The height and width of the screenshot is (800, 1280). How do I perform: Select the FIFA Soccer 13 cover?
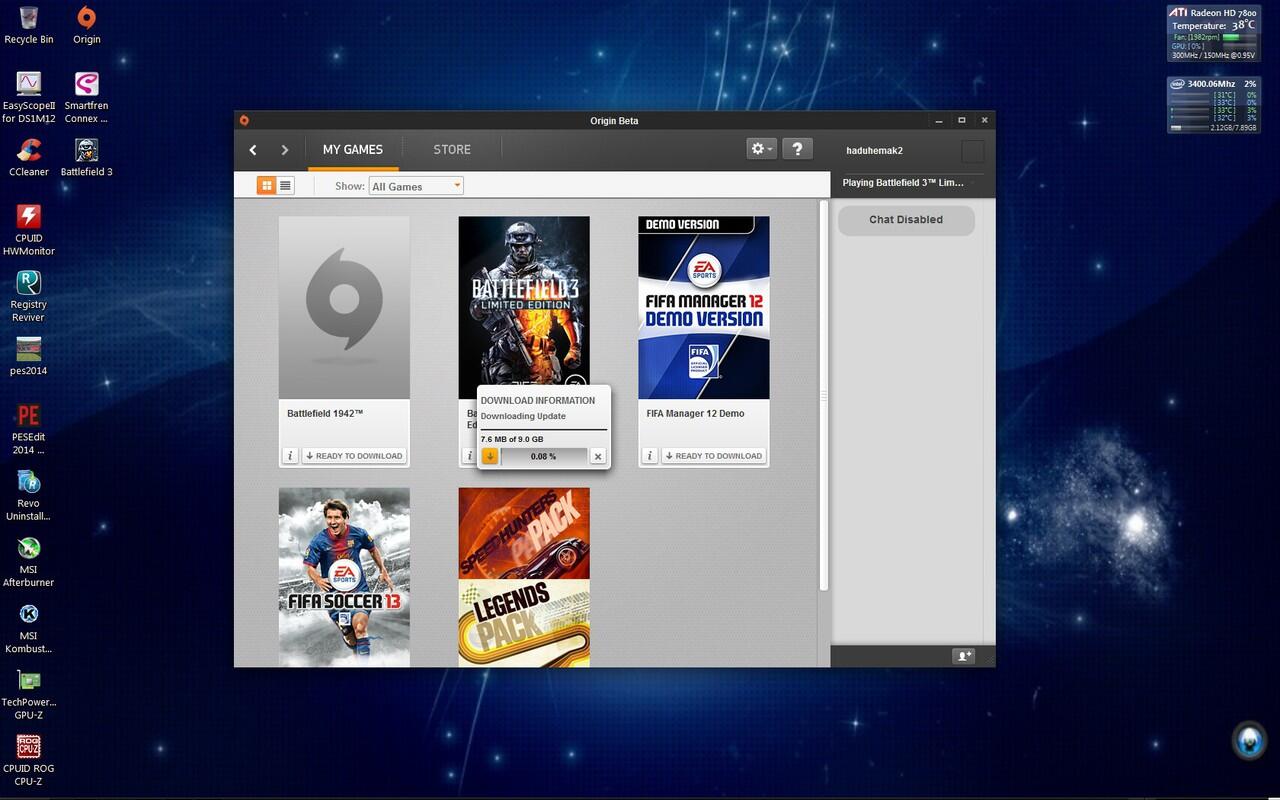(x=344, y=577)
